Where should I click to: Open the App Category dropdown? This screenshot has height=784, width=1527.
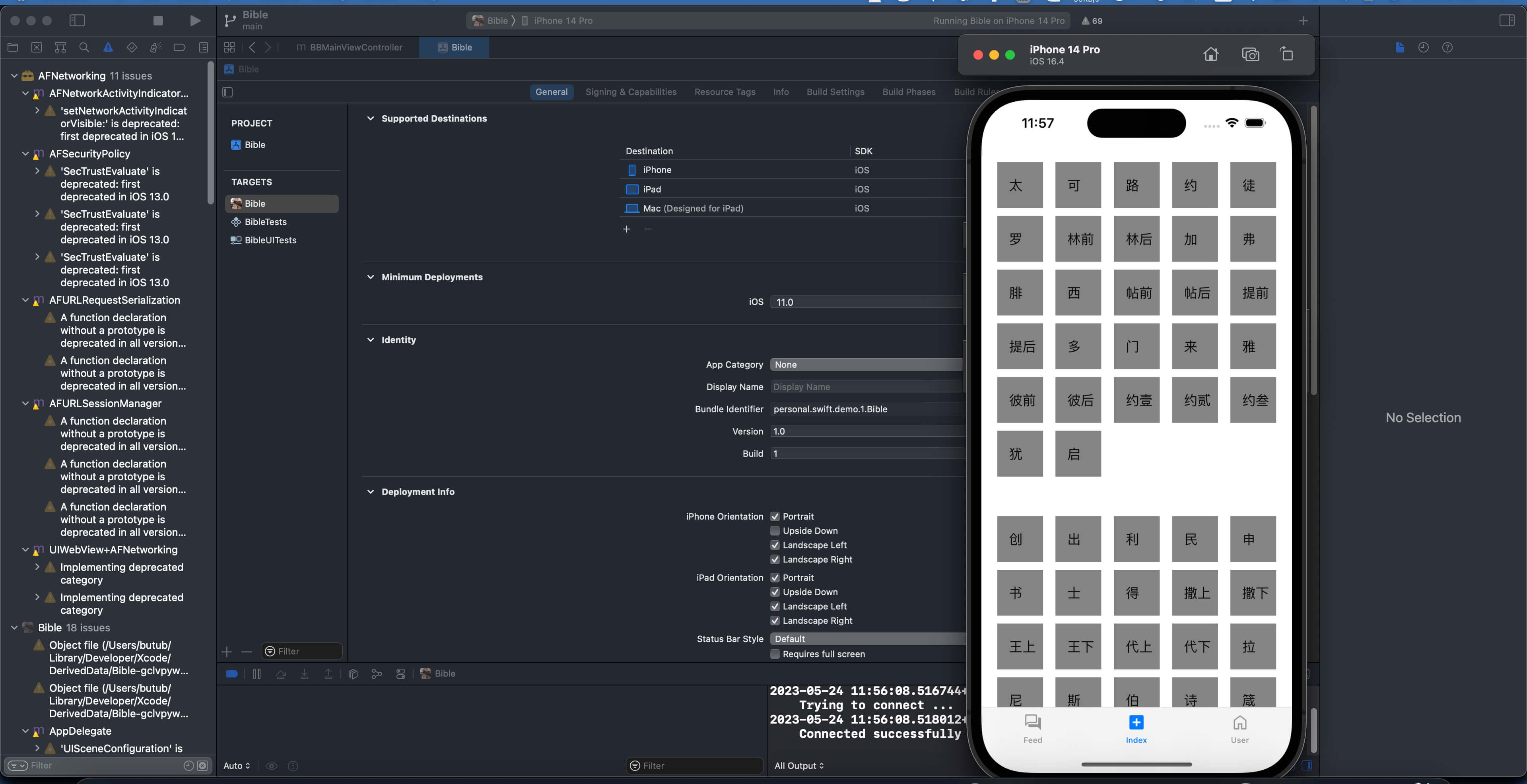(x=868, y=365)
